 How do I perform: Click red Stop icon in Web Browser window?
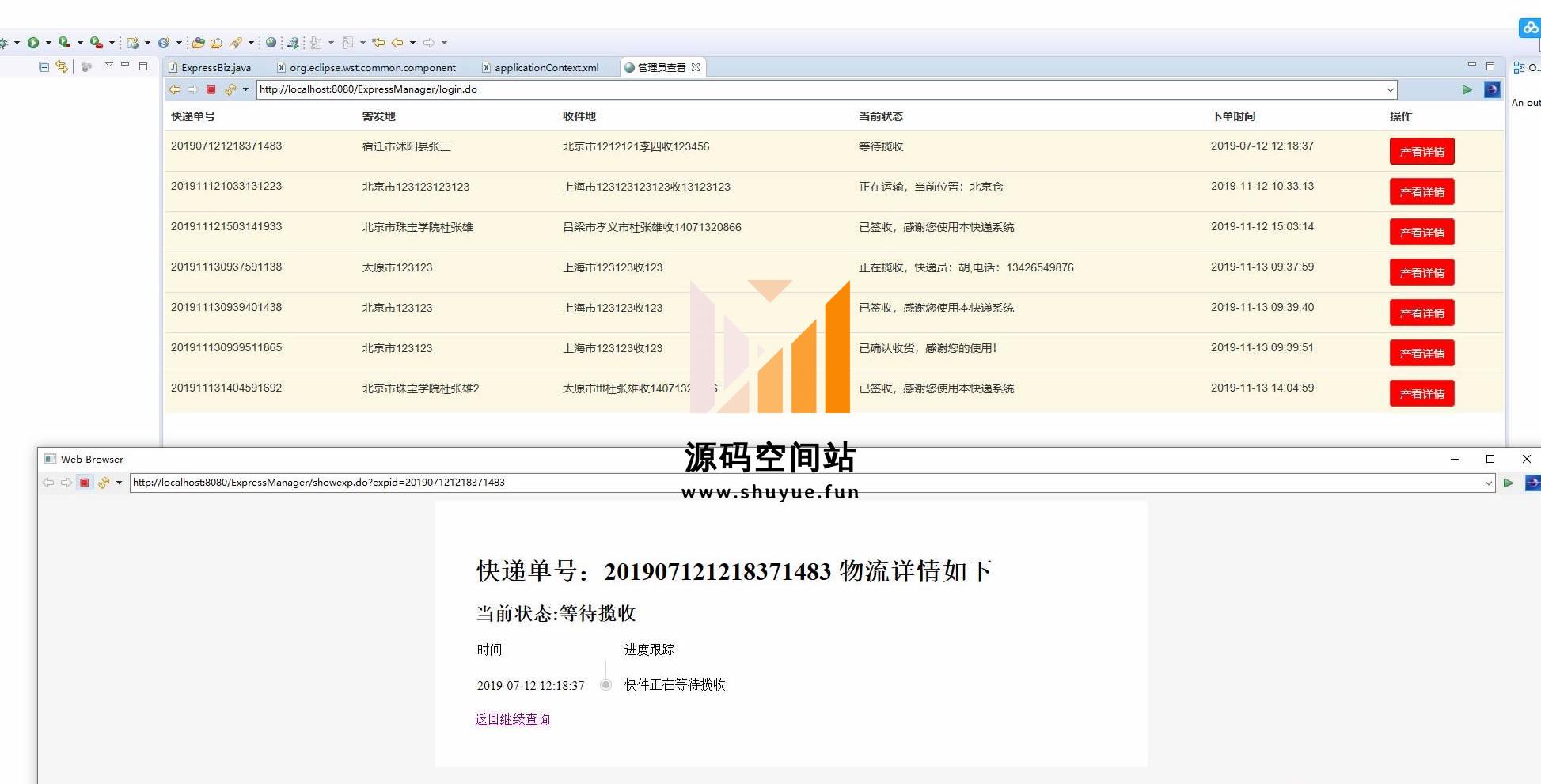click(x=85, y=483)
